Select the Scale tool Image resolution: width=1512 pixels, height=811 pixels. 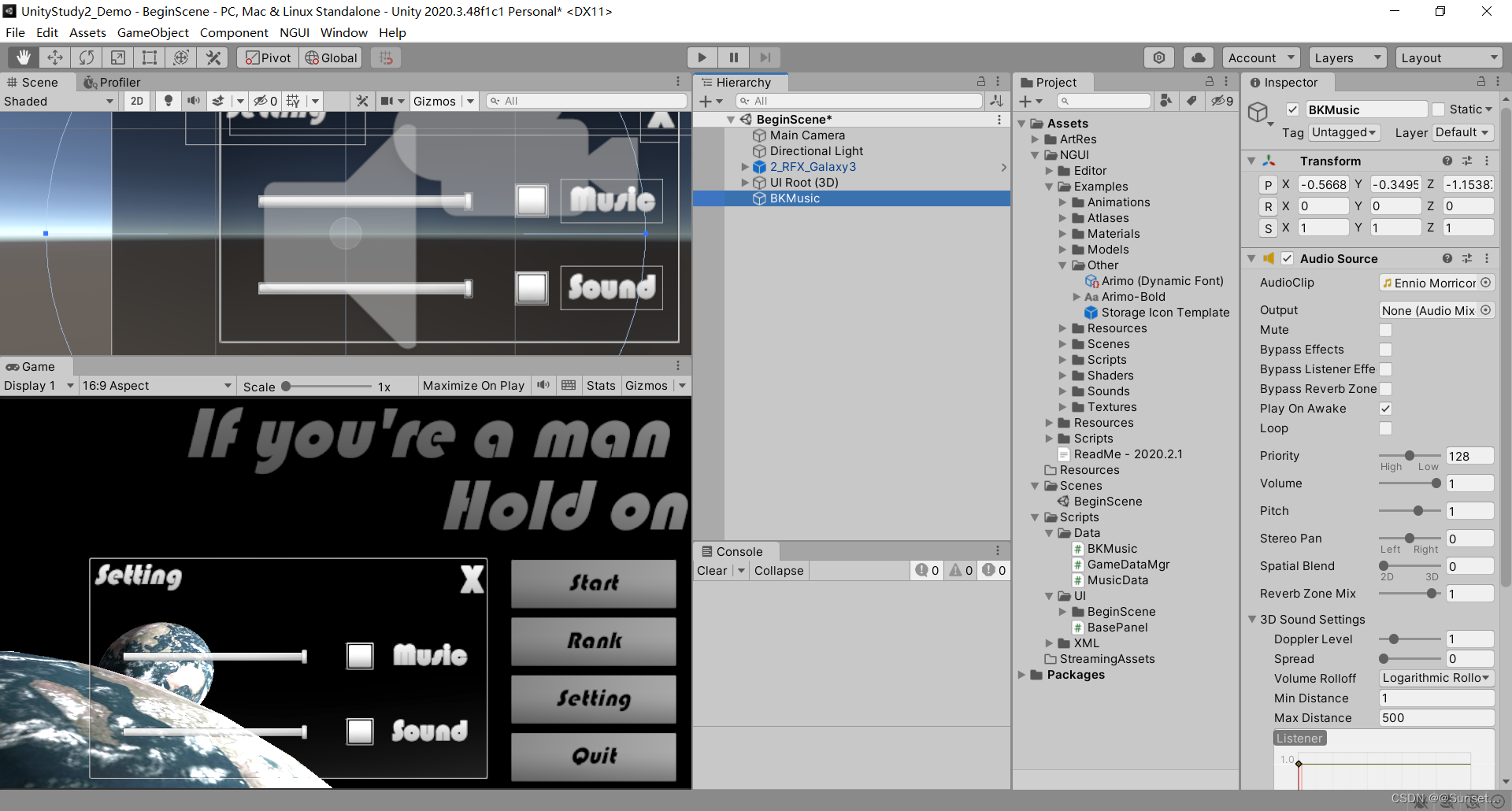[118, 57]
